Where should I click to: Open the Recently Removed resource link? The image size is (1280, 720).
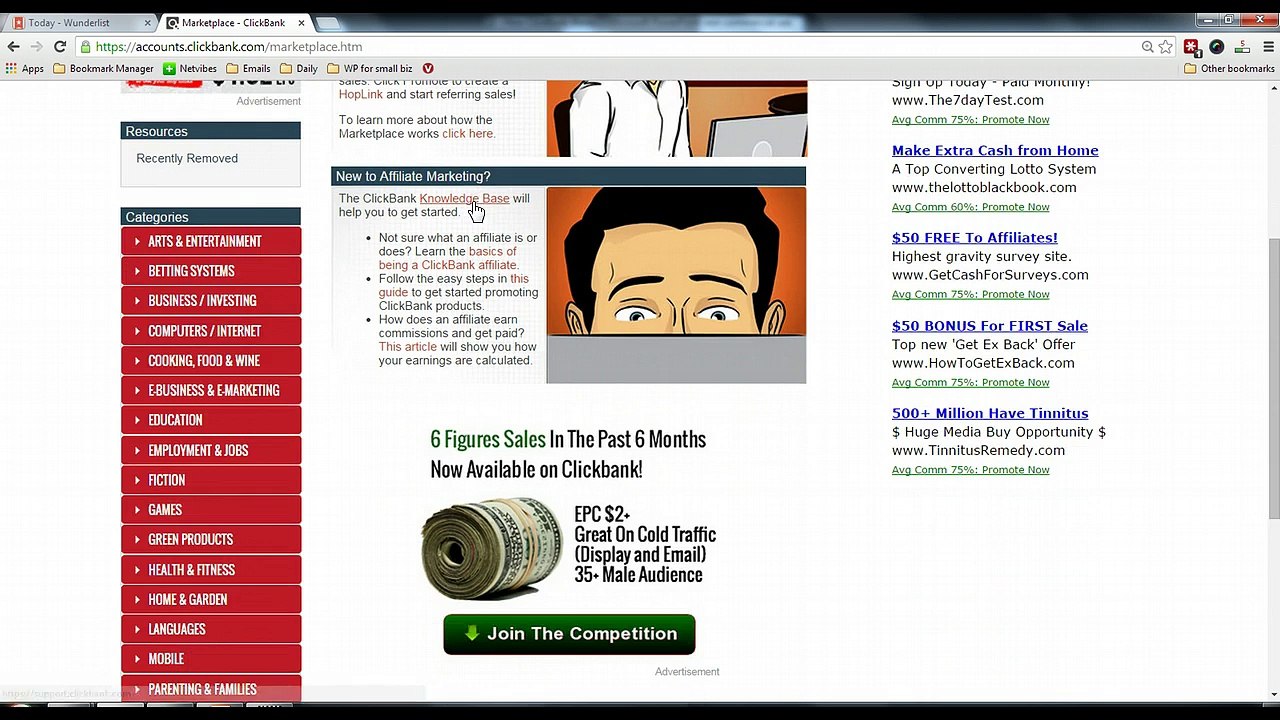tap(187, 158)
